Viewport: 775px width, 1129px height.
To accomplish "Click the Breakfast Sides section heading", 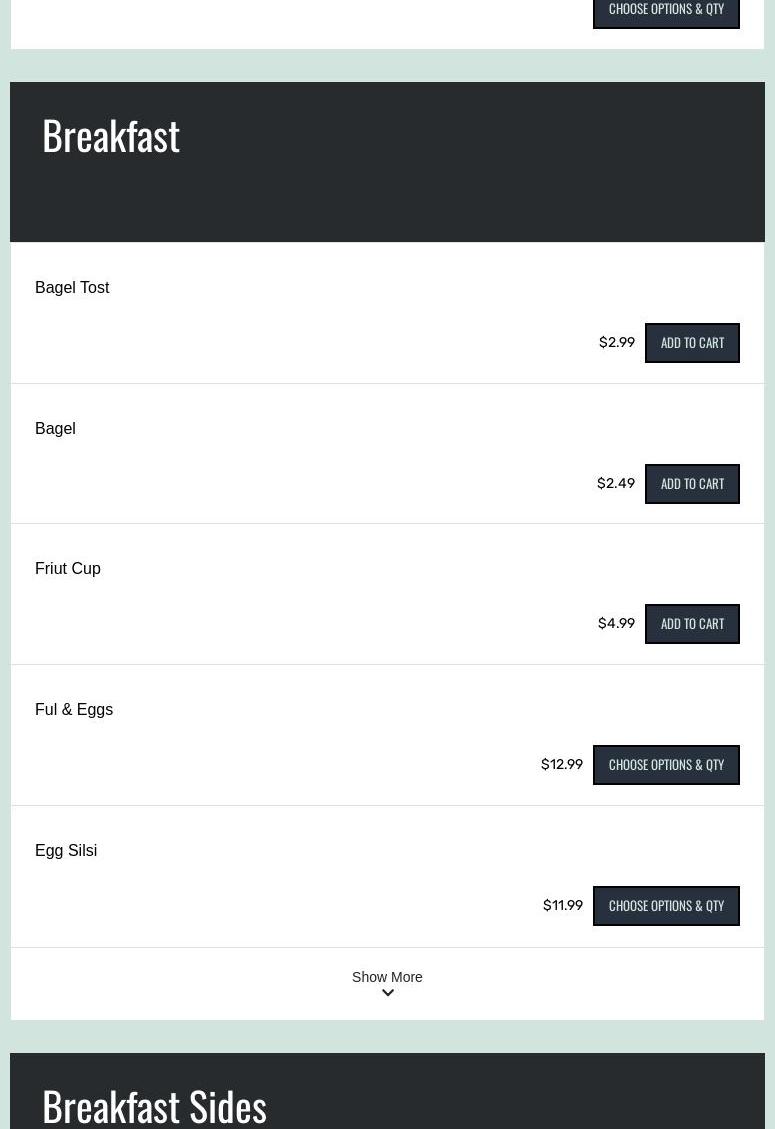I will (x=154, y=1105).
